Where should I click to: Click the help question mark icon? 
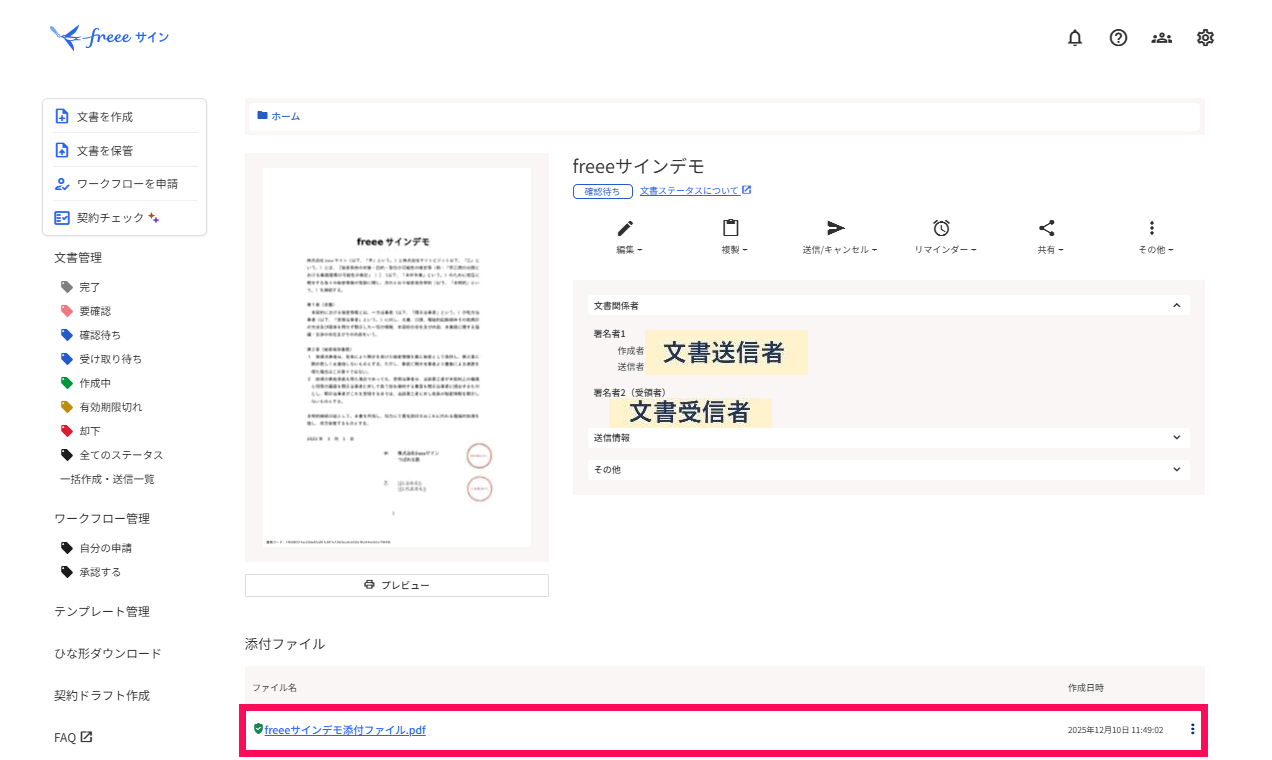(1117, 37)
